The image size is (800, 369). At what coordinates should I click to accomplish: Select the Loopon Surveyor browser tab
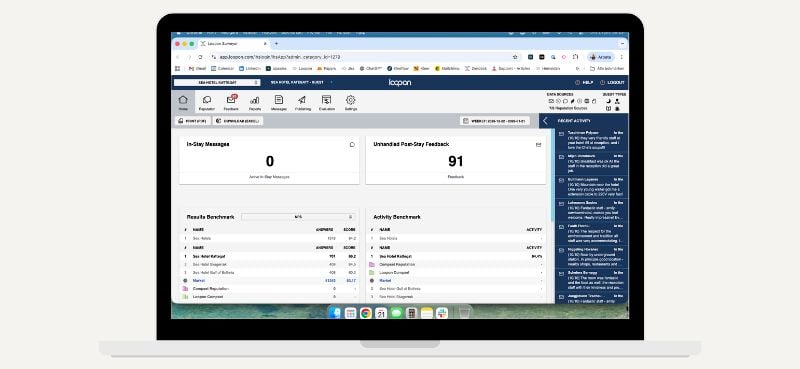[232, 44]
